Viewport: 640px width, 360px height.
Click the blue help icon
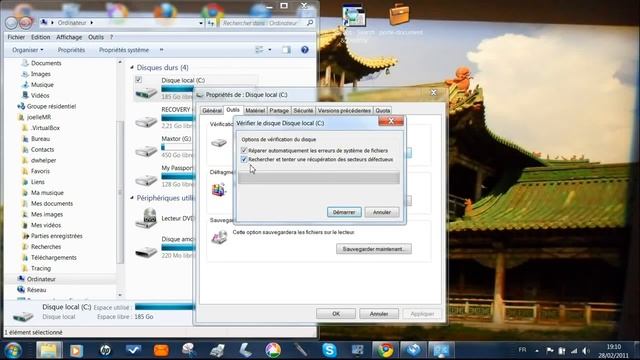click(x=304, y=50)
